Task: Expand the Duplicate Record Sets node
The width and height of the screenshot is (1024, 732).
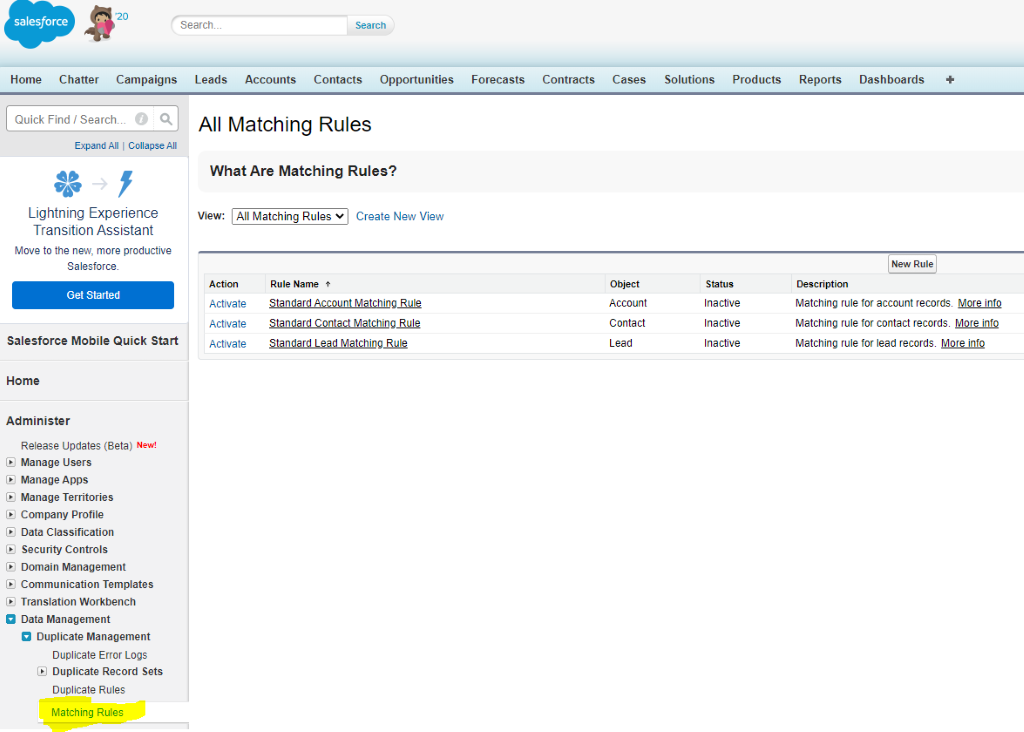Action: pos(42,671)
